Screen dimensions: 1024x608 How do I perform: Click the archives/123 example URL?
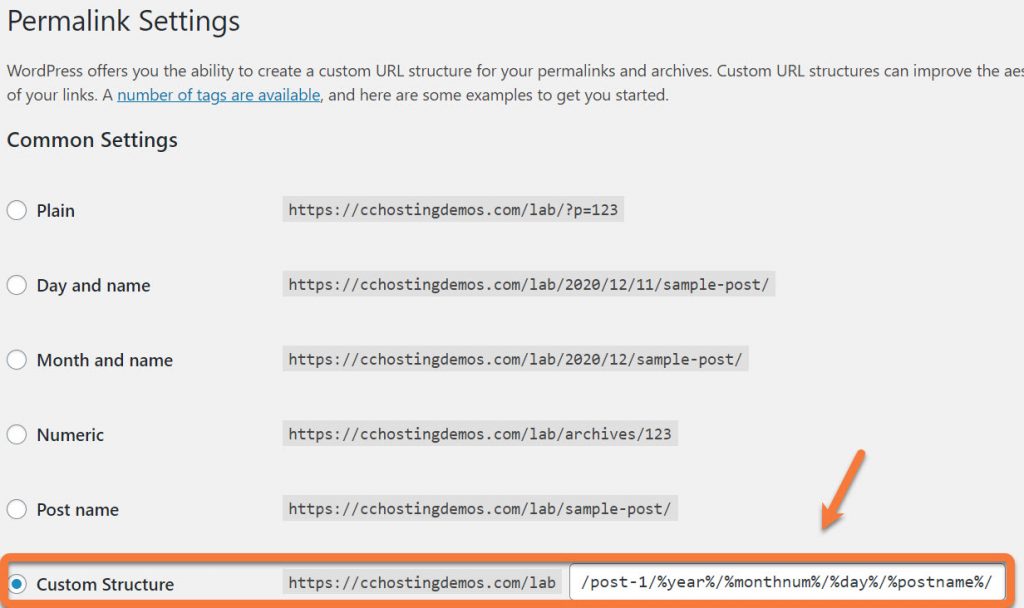480,435
